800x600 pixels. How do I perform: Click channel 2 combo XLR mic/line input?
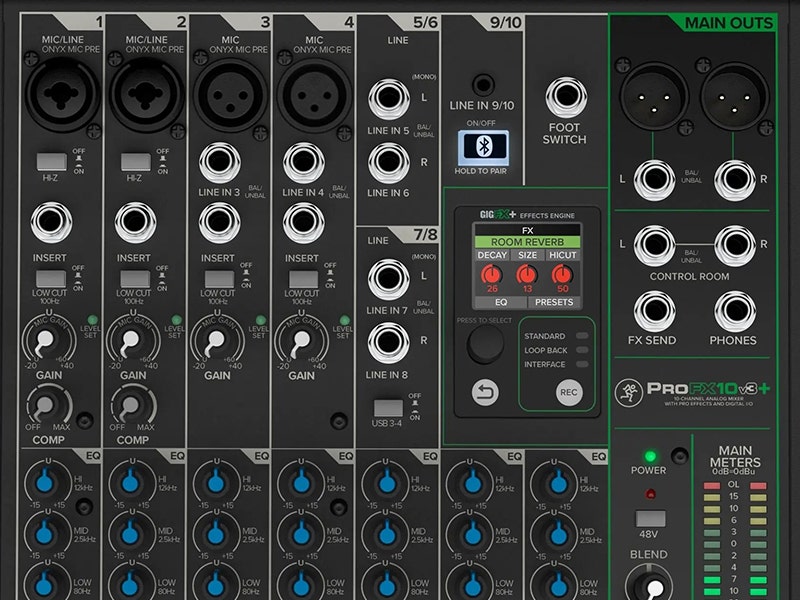tap(146, 93)
